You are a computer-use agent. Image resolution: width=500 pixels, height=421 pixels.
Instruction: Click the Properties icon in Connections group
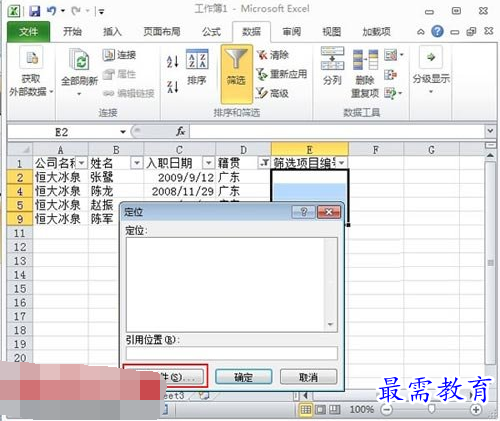109,74
